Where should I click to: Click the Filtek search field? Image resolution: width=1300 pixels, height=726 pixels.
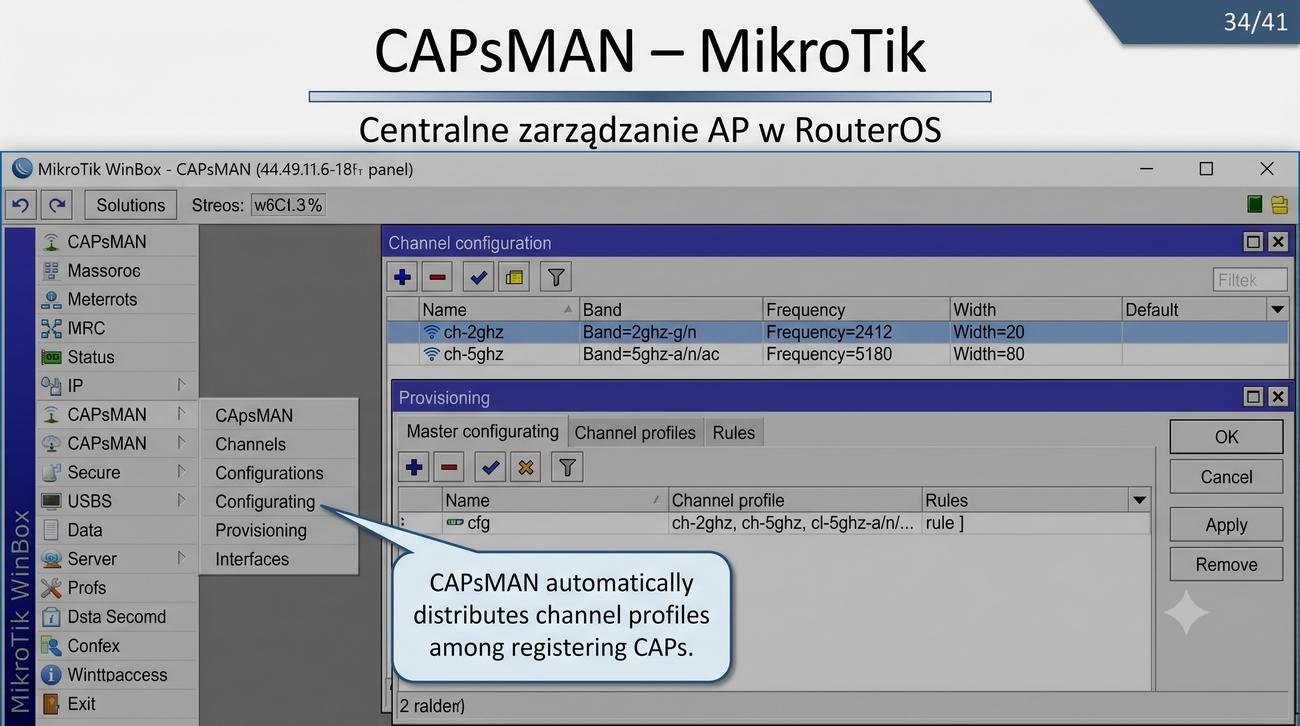(x=1250, y=280)
